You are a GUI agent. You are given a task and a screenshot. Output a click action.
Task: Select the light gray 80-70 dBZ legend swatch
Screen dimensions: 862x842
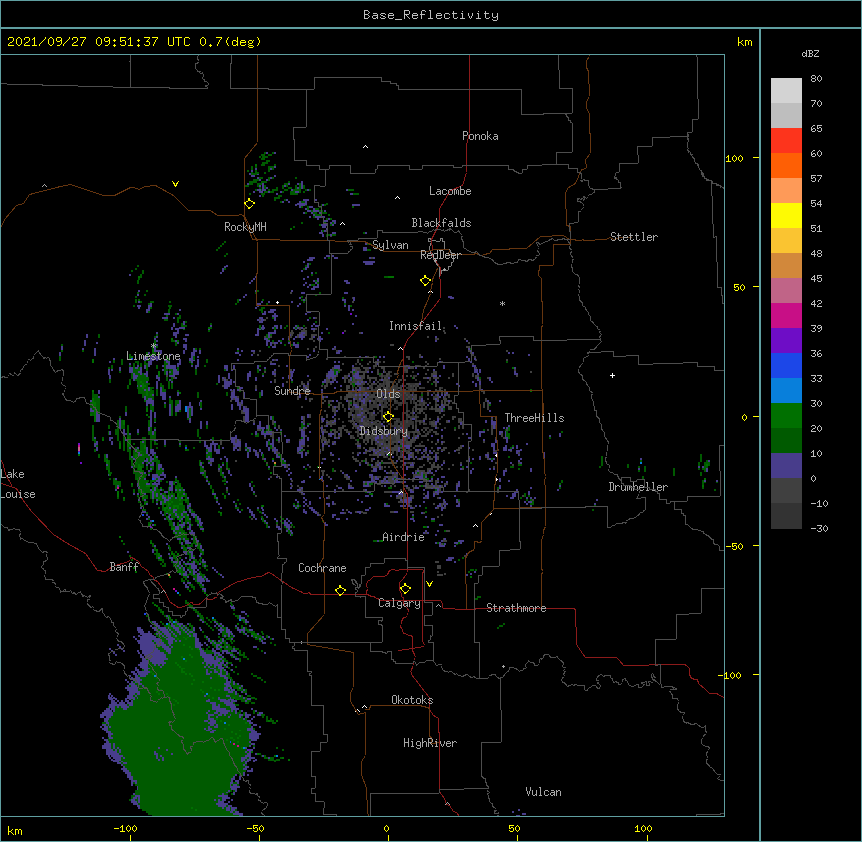(786, 91)
